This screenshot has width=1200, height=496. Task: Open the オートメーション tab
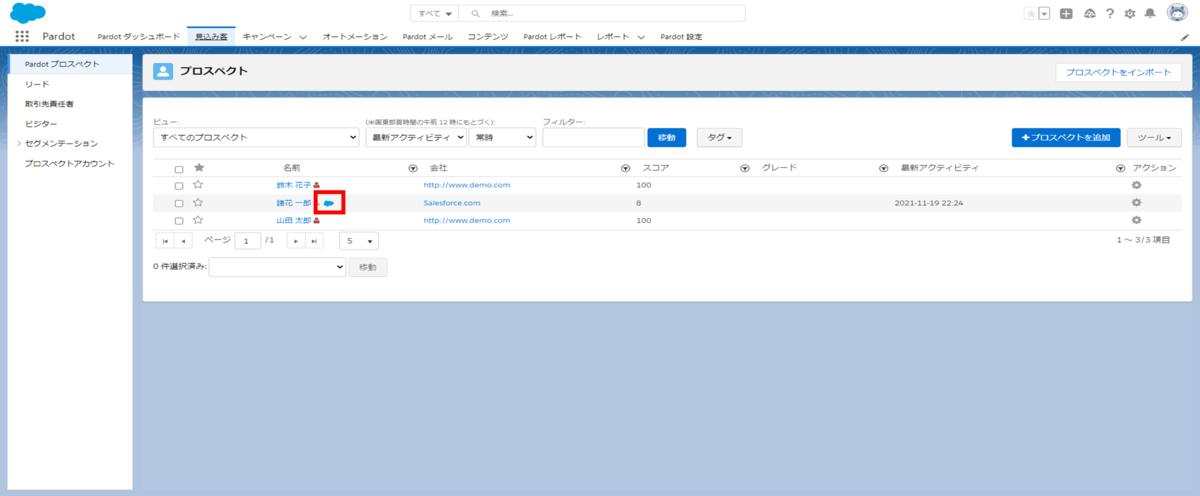point(354,37)
